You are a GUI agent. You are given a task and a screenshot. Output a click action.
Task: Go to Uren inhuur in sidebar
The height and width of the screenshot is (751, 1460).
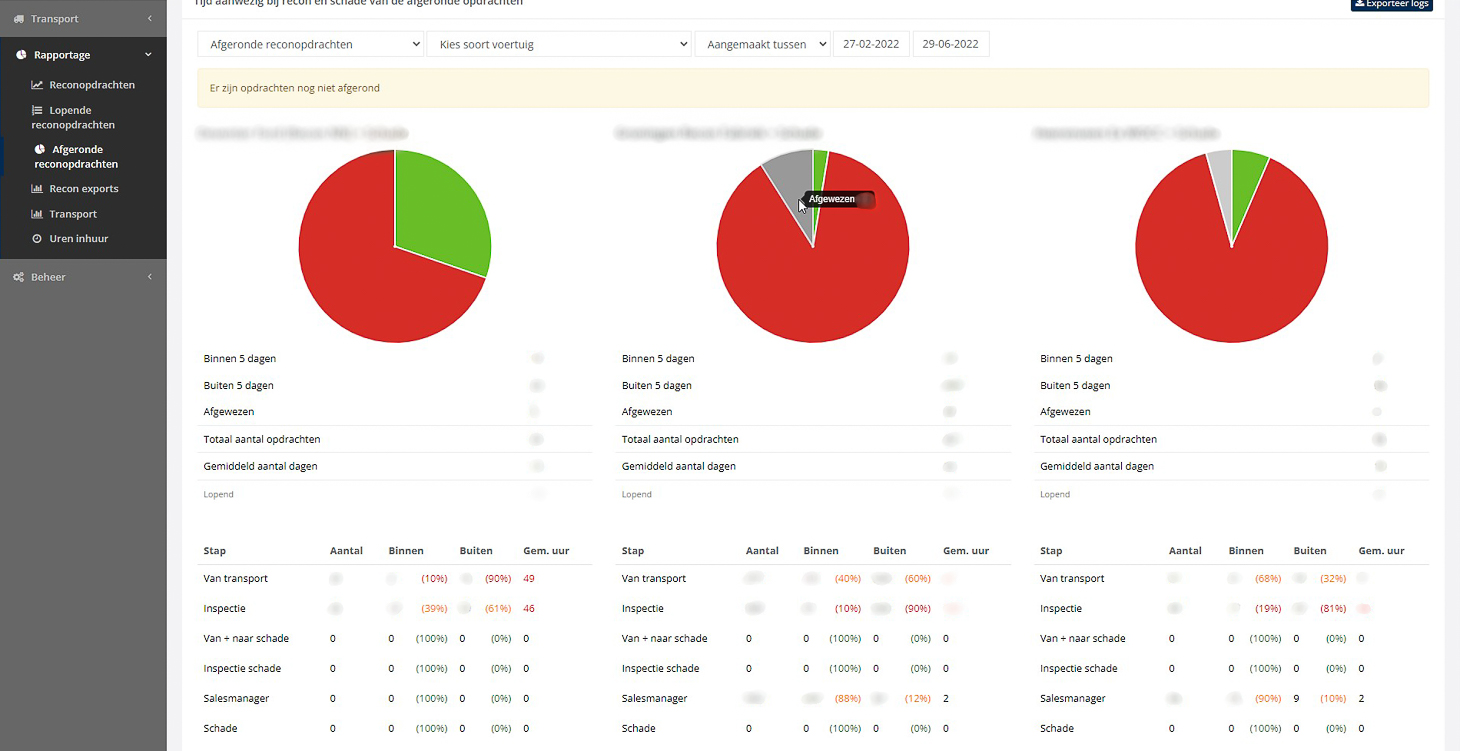(x=78, y=239)
